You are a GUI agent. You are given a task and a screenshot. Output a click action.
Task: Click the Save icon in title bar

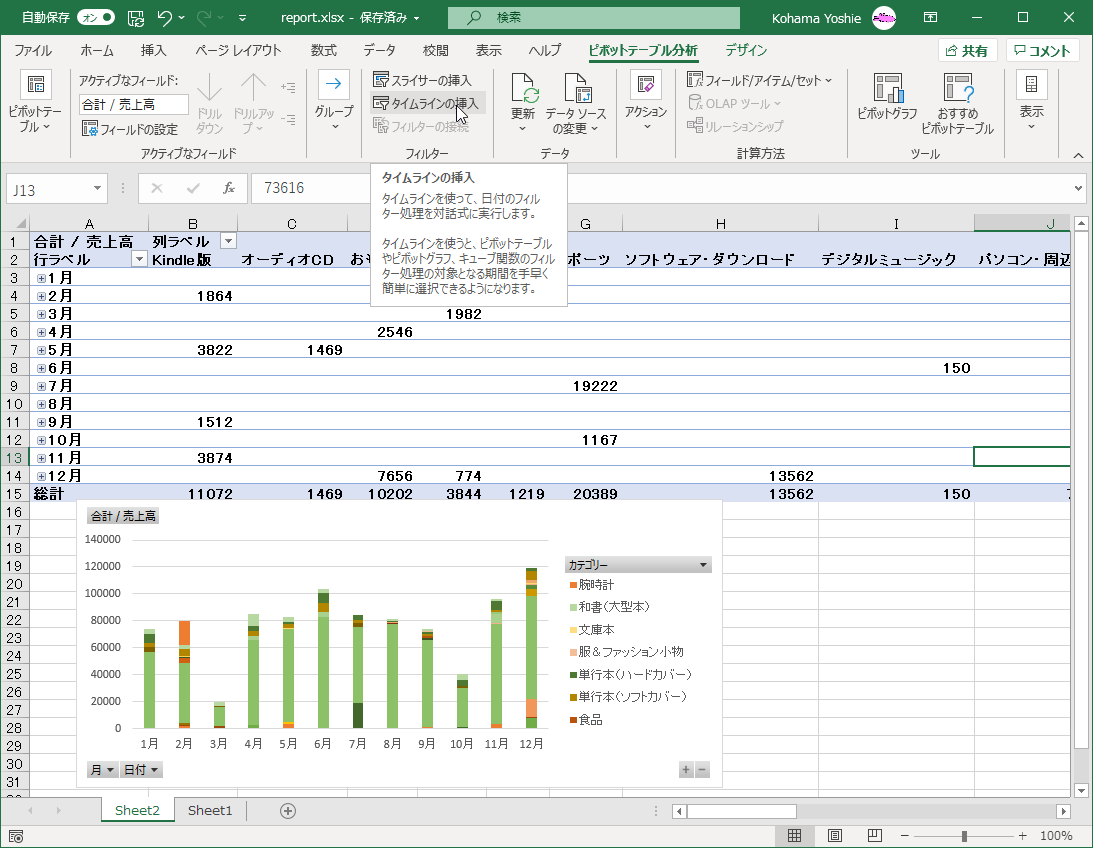coord(135,18)
